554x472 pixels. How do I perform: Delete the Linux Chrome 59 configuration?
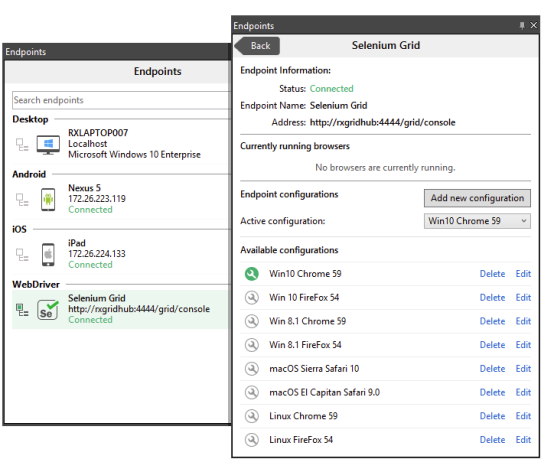click(492, 416)
